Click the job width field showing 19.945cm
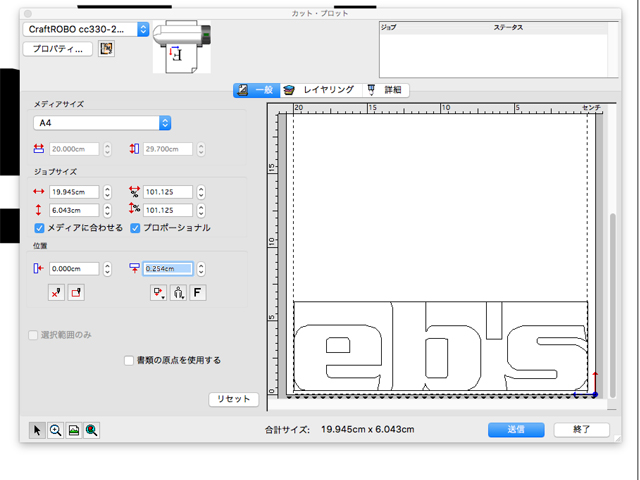 pyautogui.click(x=74, y=191)
